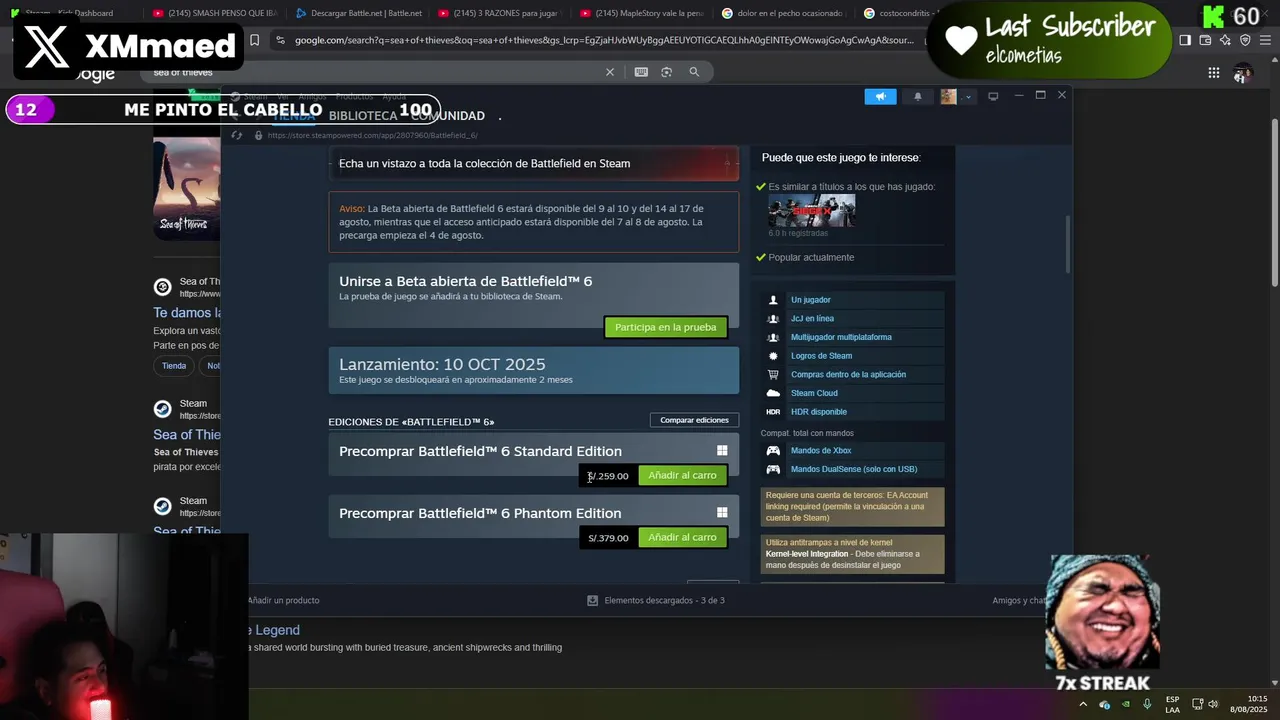Switch to dolor en el pecho tab

(x=784, y=13)
